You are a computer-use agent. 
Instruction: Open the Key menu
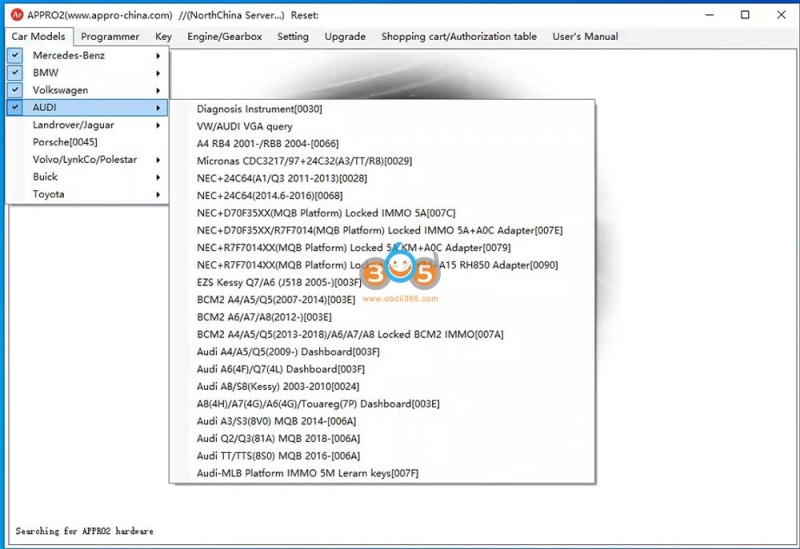tap(163, 36)
